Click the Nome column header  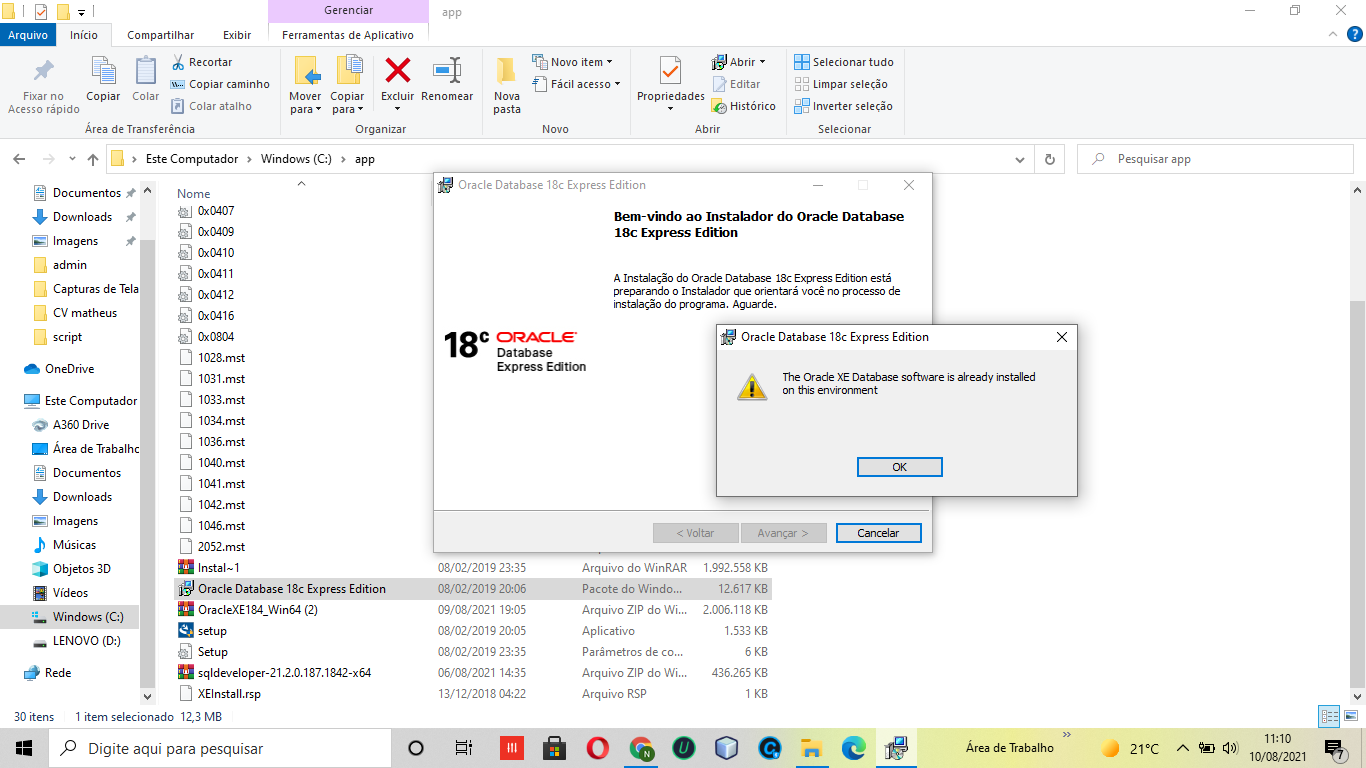tap(194, 194)
